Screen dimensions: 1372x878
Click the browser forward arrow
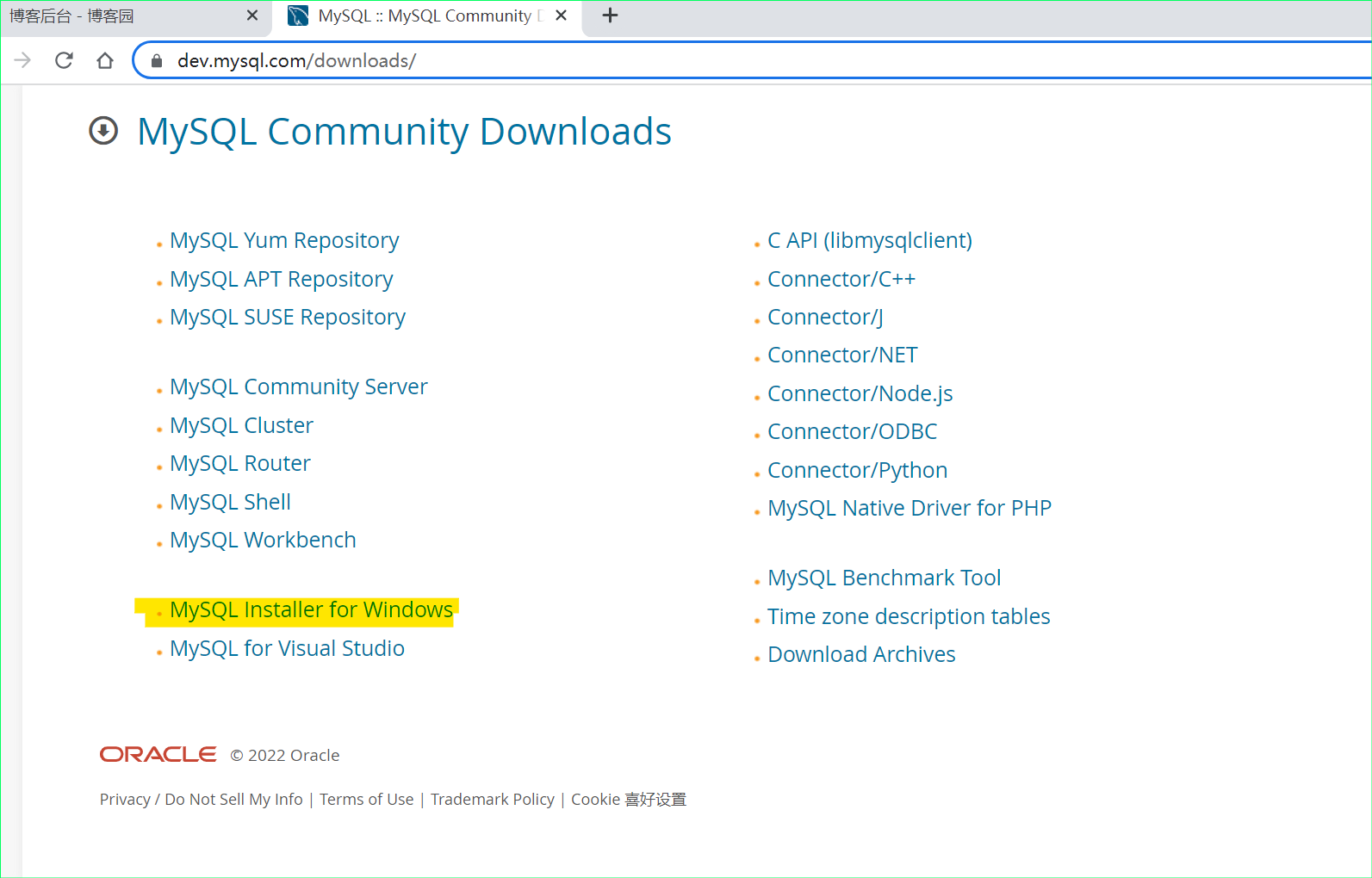tap(23, 60)
